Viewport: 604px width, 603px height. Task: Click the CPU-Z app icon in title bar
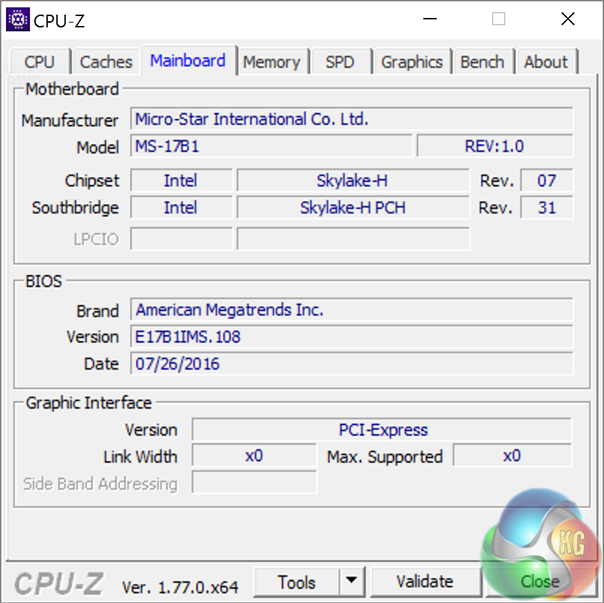coord(18,19)
